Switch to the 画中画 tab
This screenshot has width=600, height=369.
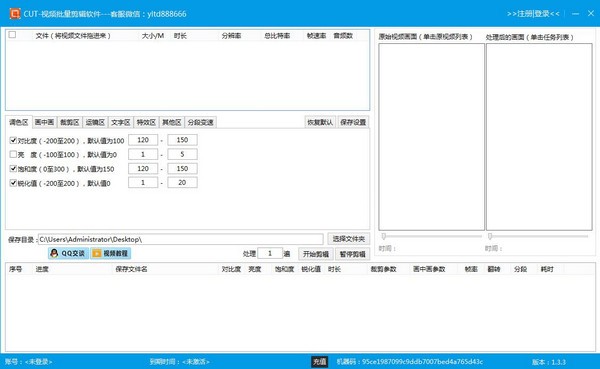(44, 122)
